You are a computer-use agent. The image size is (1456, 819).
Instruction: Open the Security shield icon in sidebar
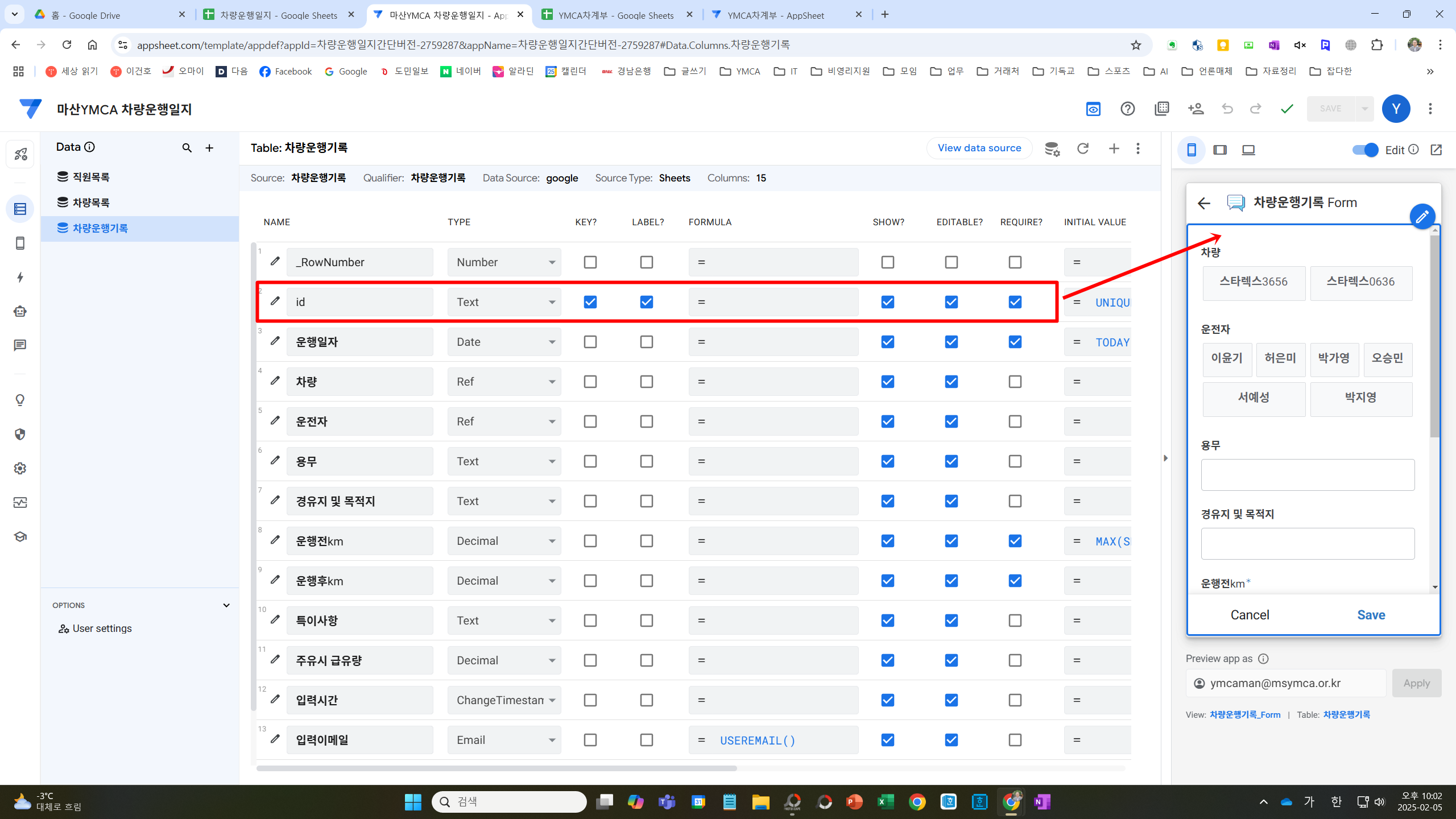(20, 435)
